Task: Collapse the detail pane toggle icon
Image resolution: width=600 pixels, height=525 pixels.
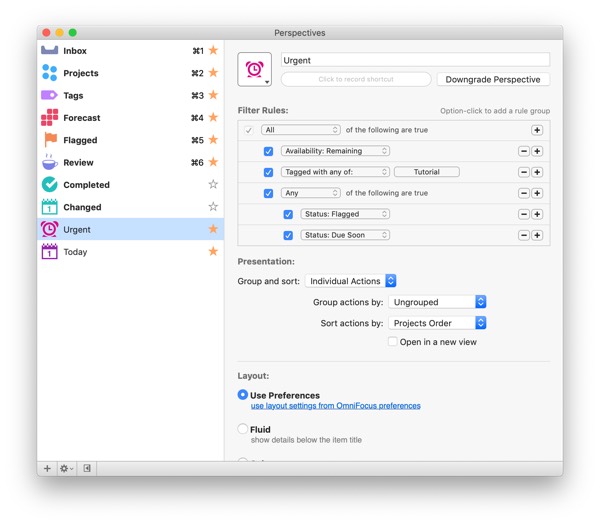Action: coord(87,468)
